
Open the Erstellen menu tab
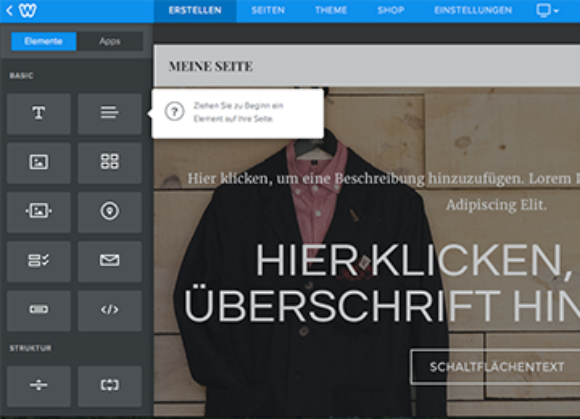(195, 11)
